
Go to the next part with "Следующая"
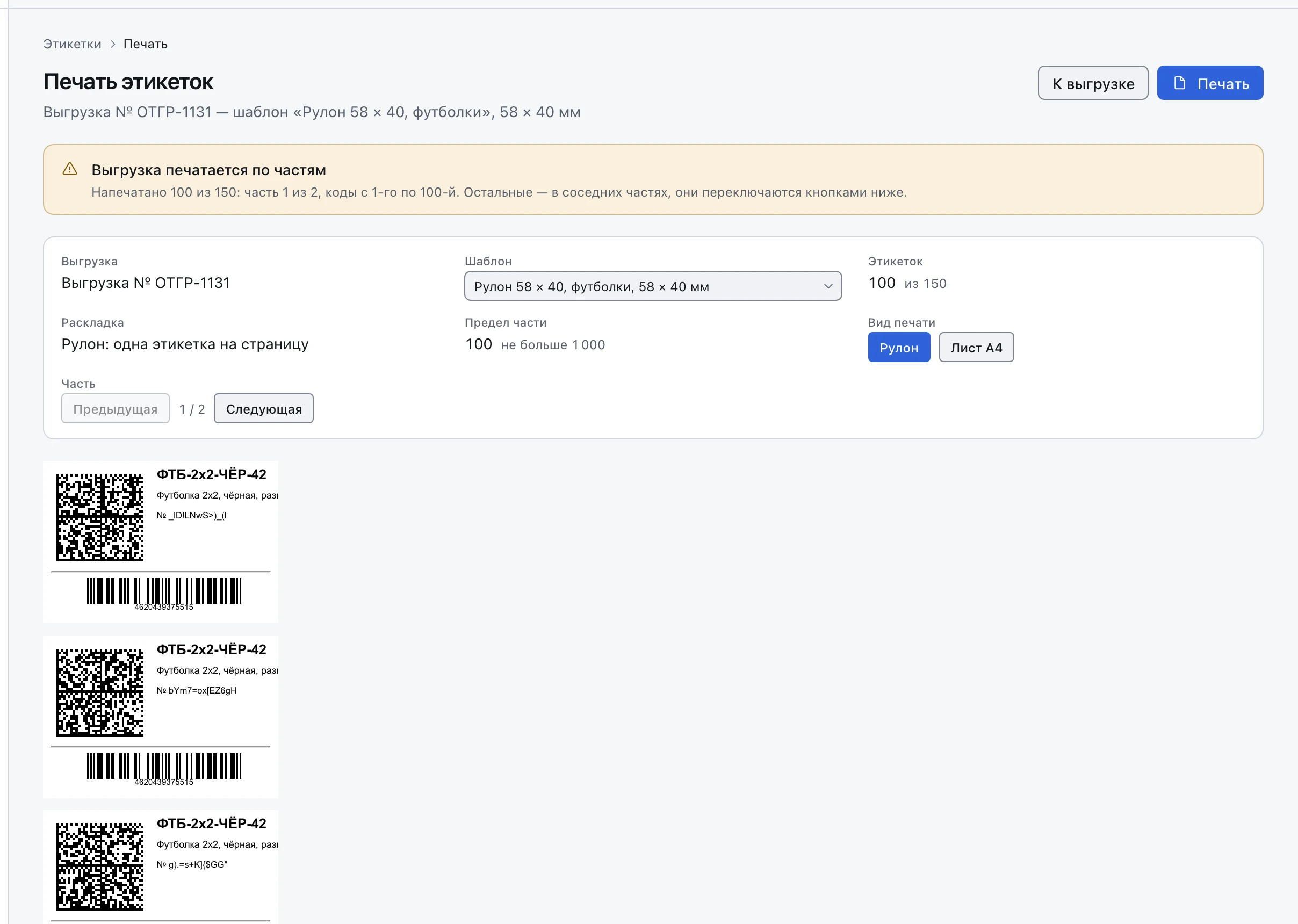[x=263, y=408]
